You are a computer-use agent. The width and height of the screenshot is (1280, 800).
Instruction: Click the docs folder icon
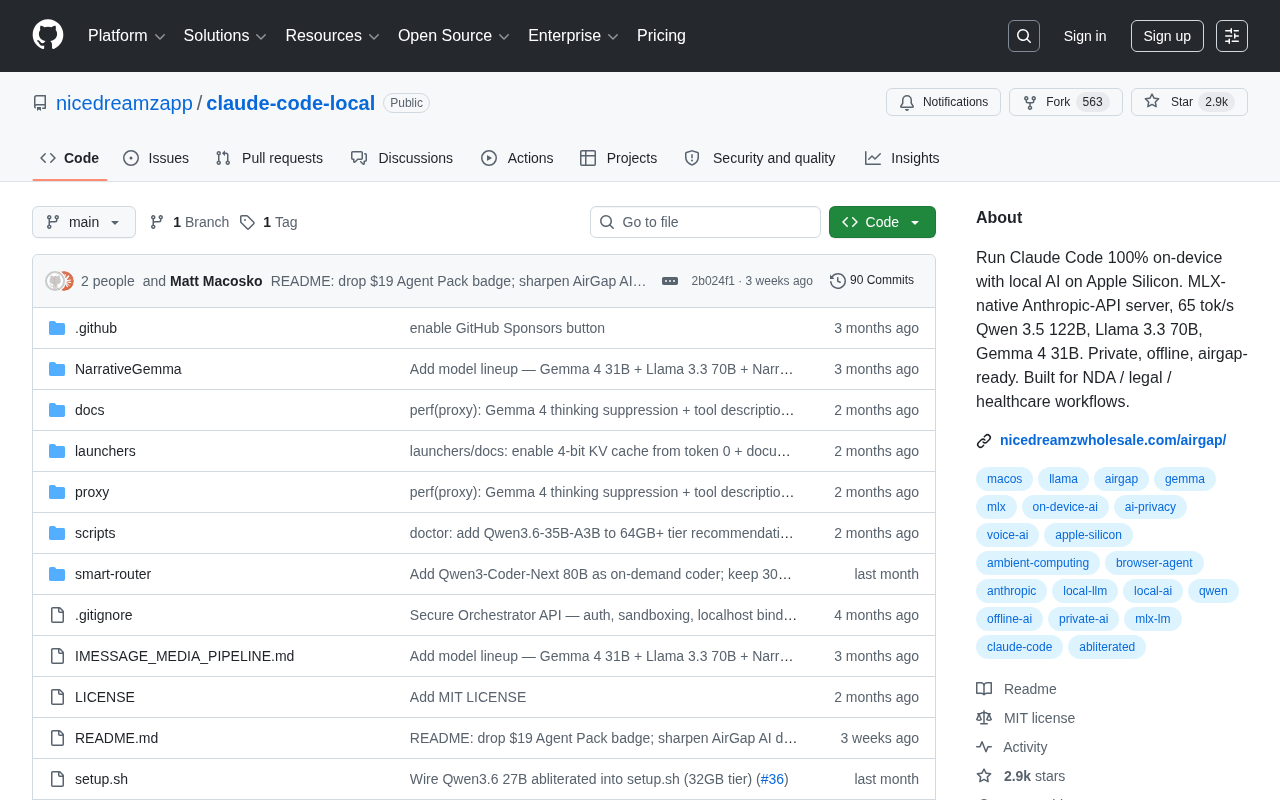(57, 410)
